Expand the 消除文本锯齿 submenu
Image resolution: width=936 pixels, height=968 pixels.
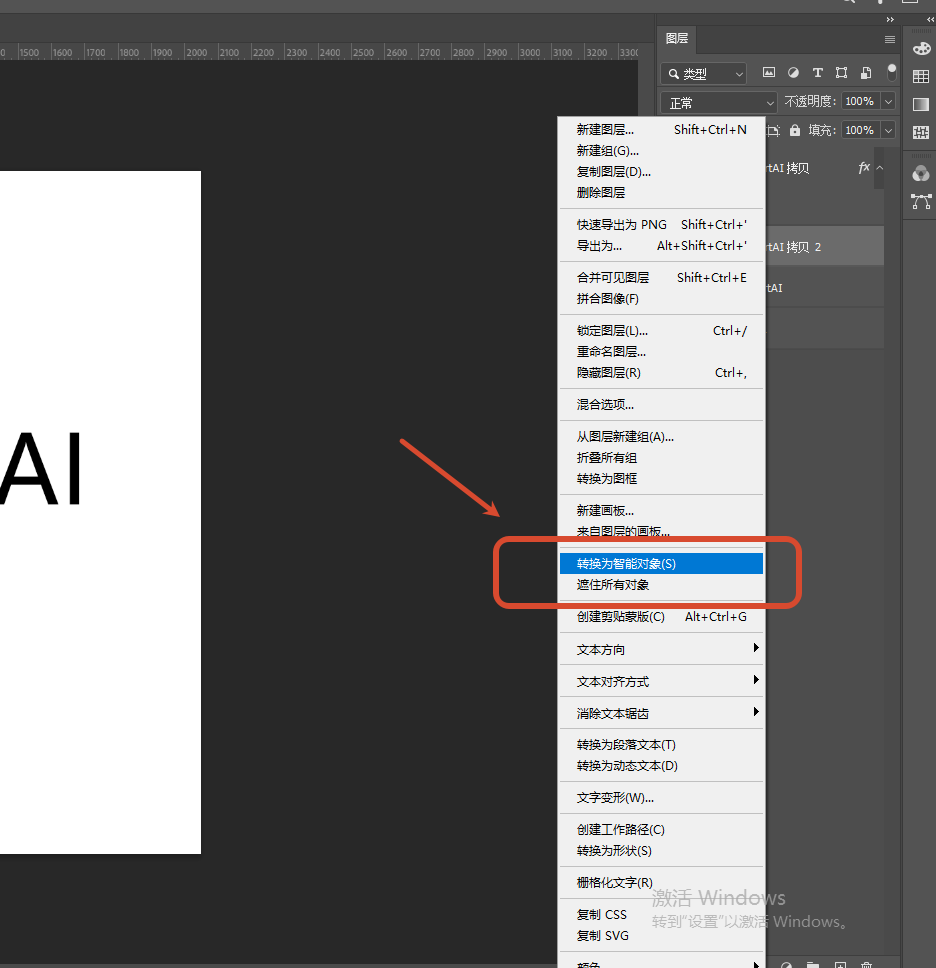[x=661, y=714]
